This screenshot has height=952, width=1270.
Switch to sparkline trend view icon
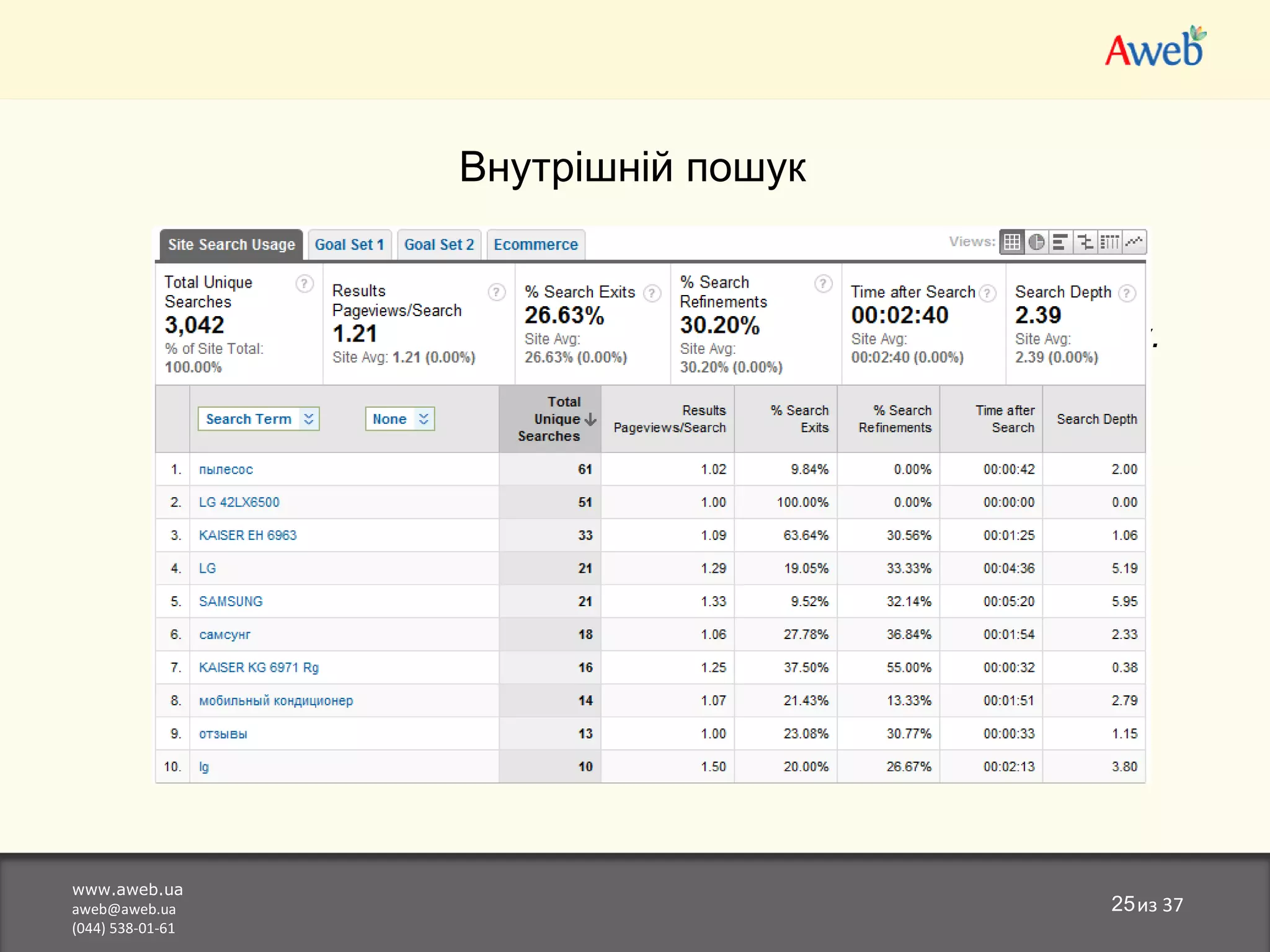[1134, 242]
